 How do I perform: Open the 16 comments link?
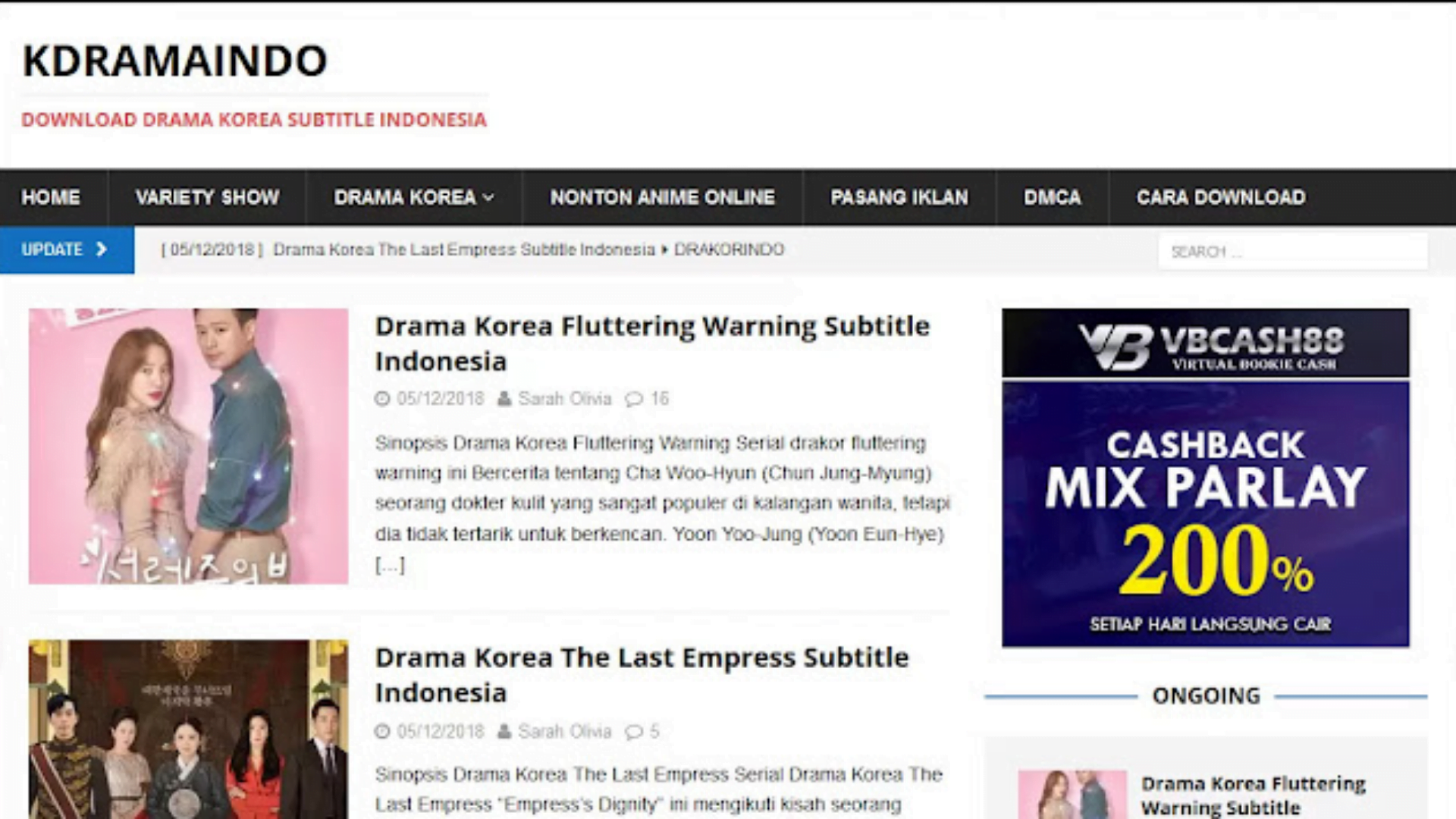coord(660,399)
